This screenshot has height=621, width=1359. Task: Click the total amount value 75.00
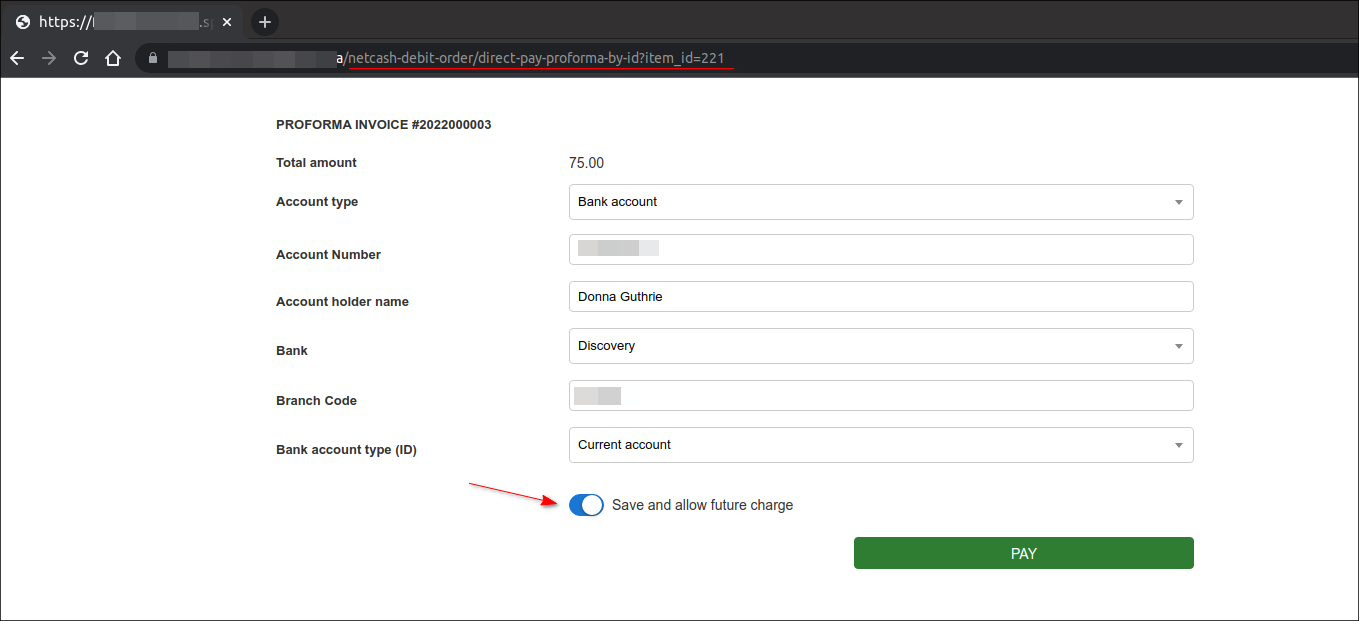586,163
